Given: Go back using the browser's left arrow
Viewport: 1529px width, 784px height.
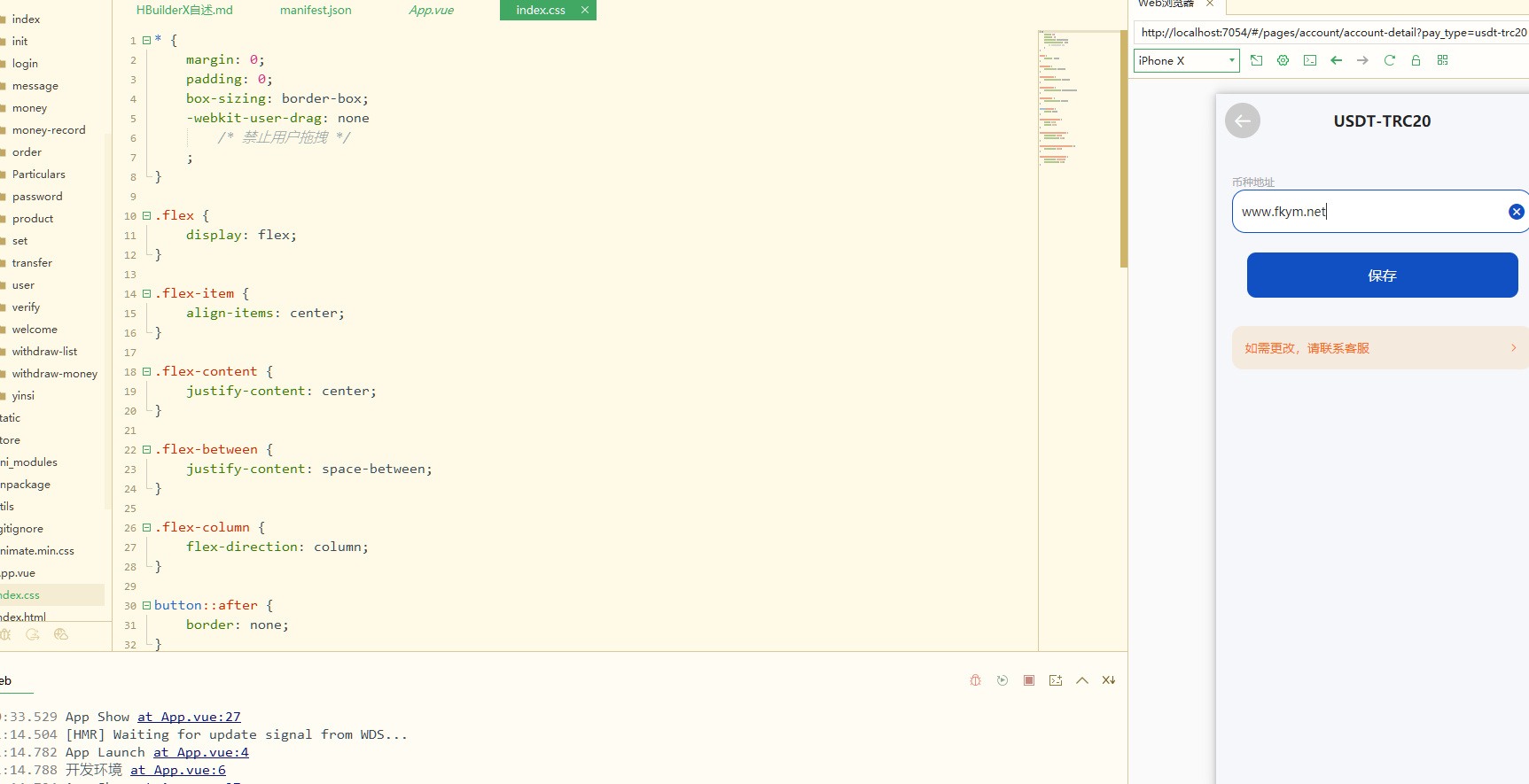Looking at the screenshot, I should click(x=1337, y=60).
